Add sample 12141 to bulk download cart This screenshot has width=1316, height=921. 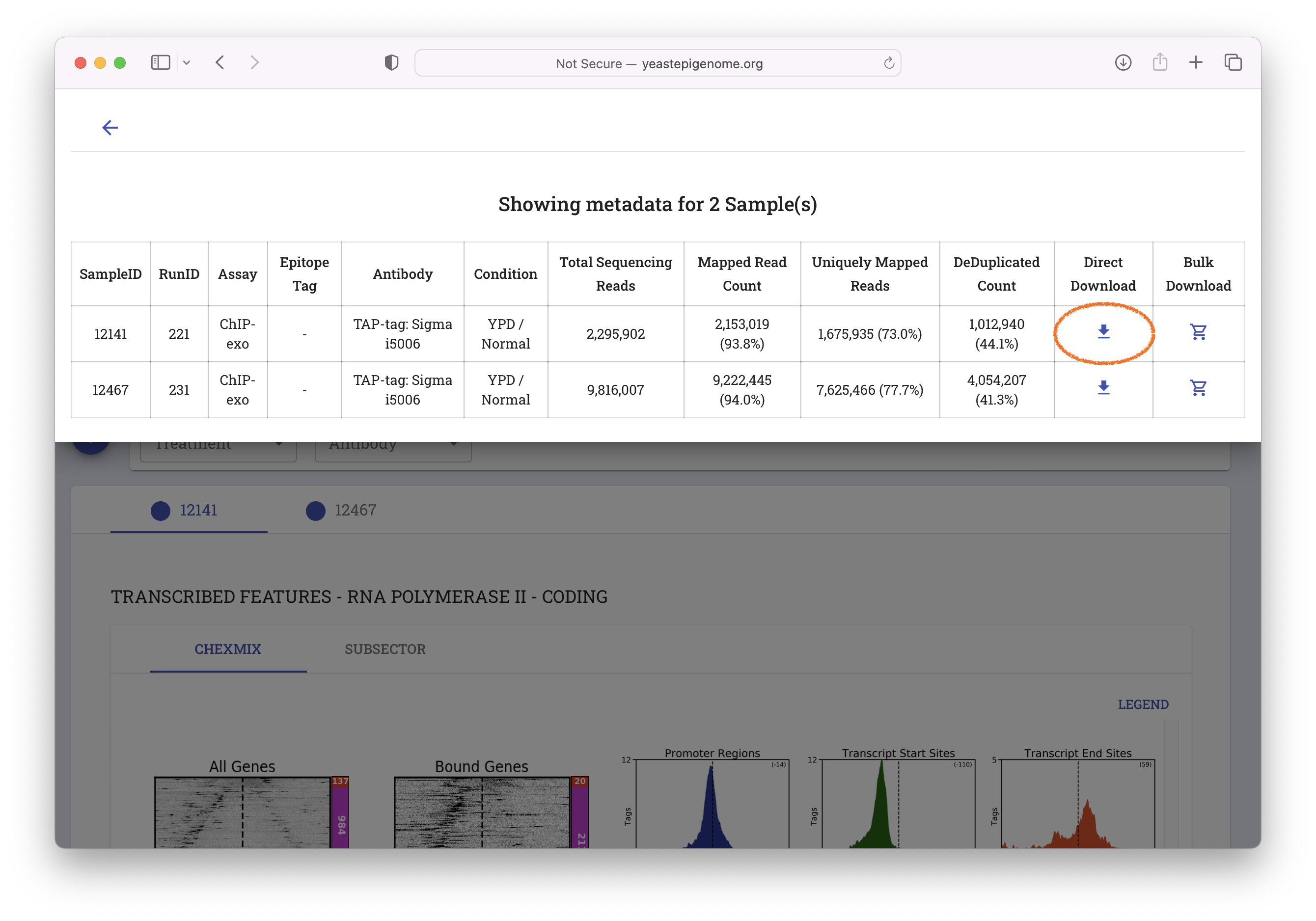1198,332
